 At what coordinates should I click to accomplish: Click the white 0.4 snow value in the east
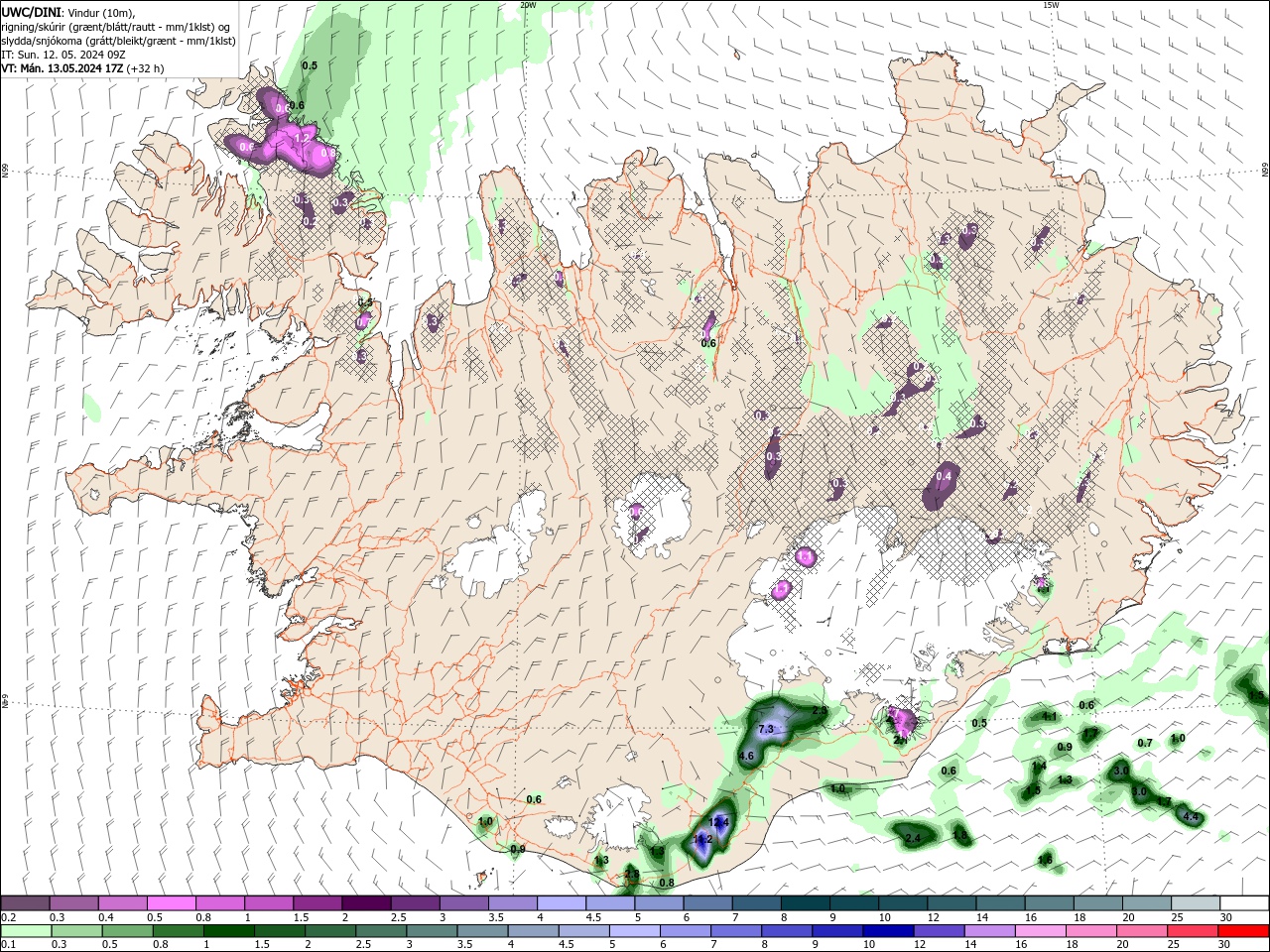click(944, 477)
